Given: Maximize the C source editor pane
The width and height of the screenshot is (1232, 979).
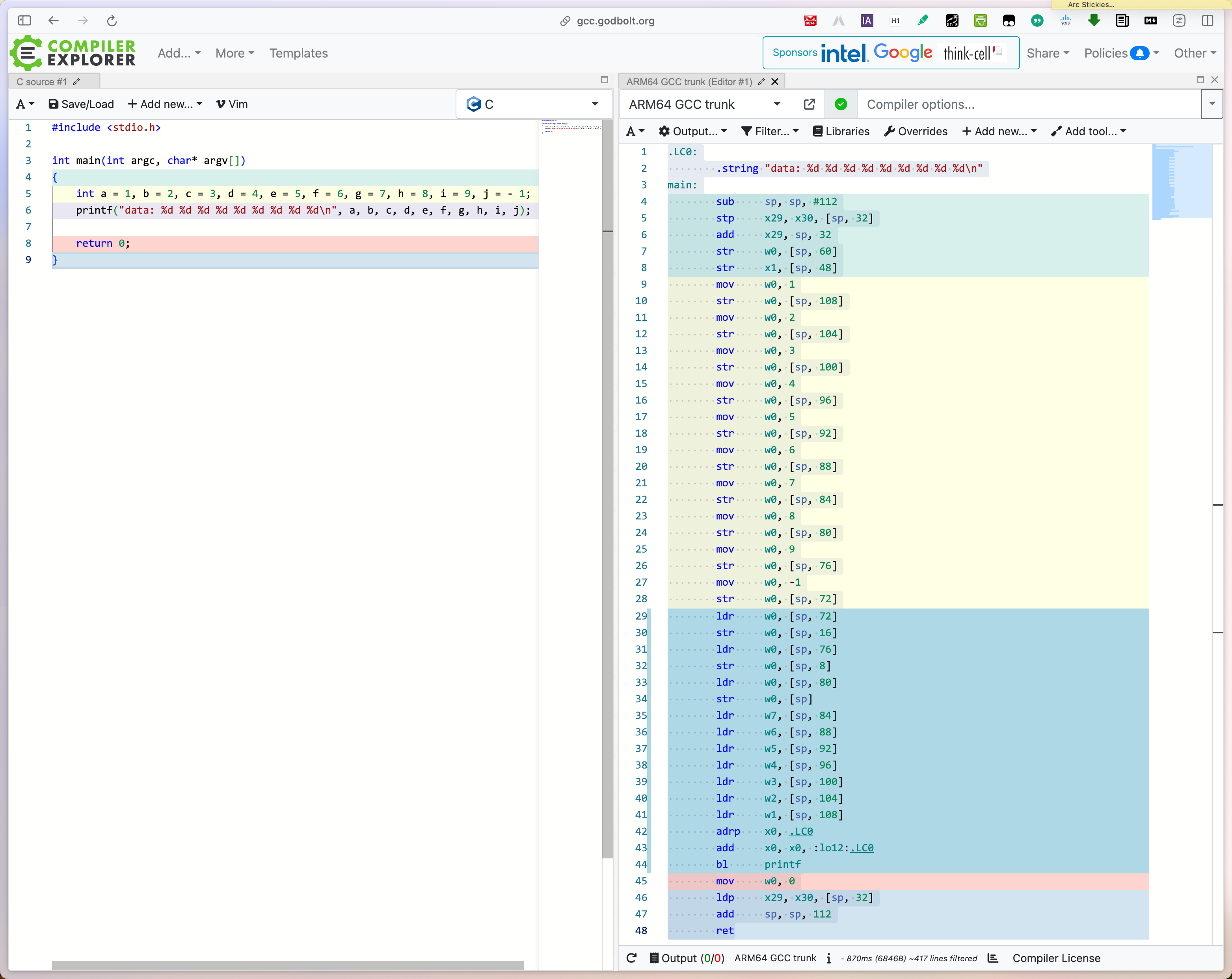Looking at the screenshot, I should pos(605,80).
